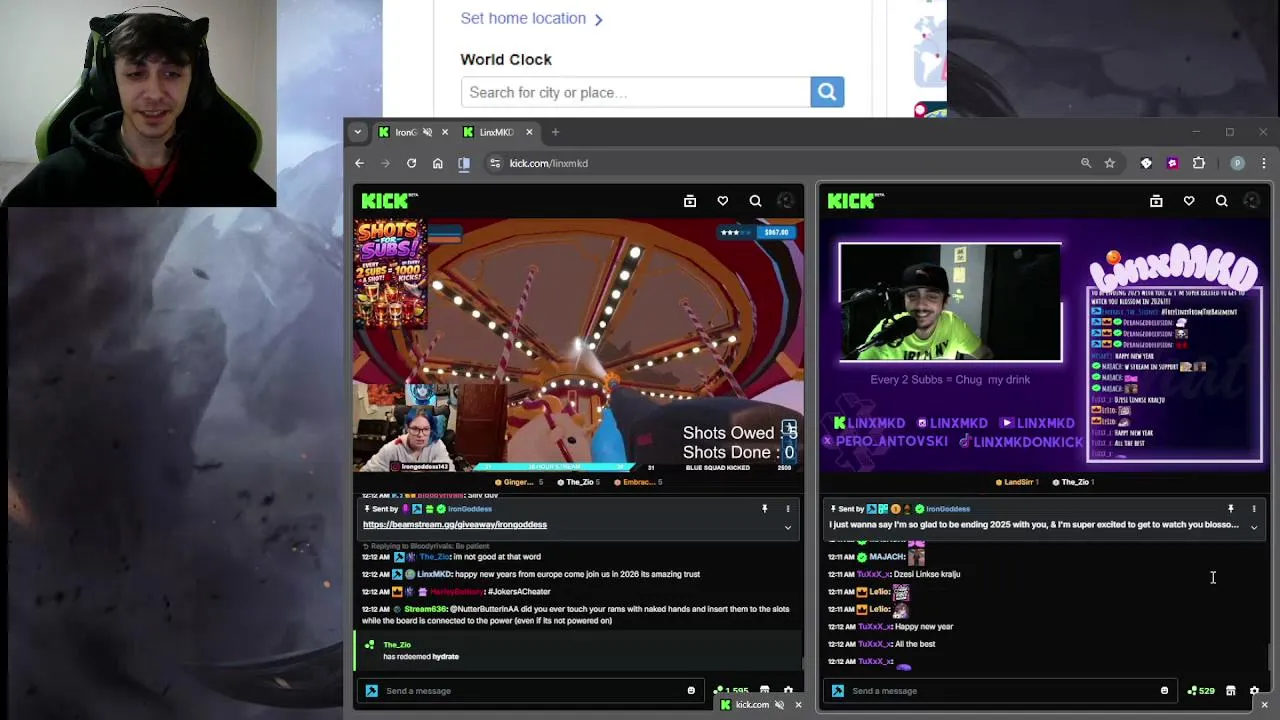Toggle the split view toolbar icon
Screen dimensions: 1280x720
(464, 163)
